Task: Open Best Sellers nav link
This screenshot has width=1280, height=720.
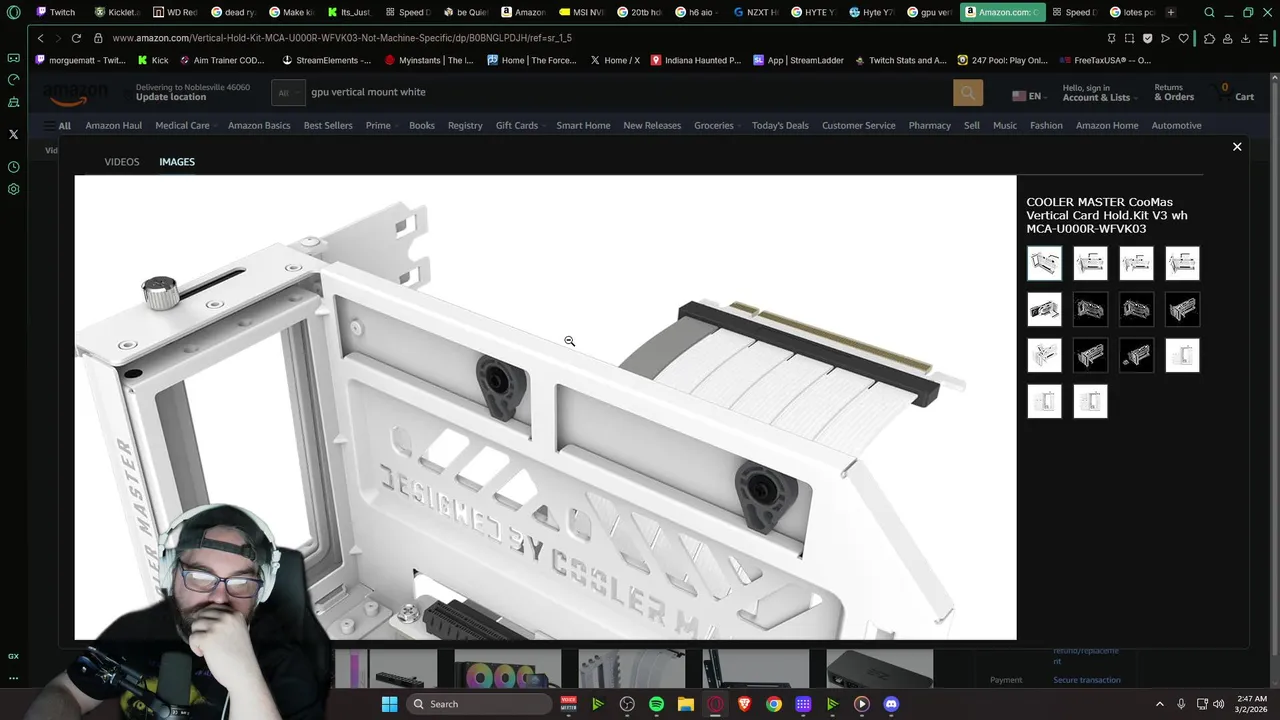Action: coord(328,126)
